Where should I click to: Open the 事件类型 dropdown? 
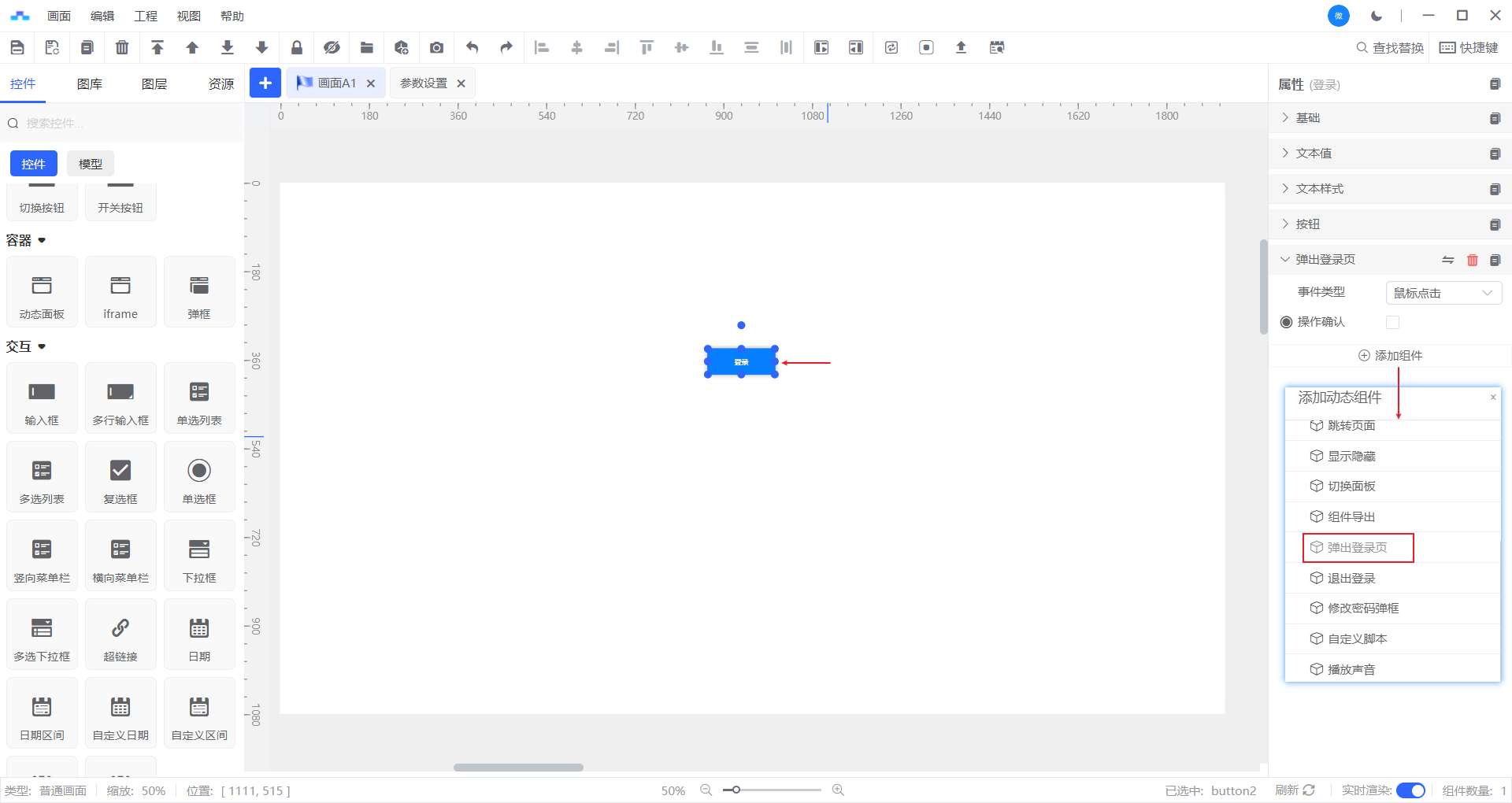pos(1443,293)
